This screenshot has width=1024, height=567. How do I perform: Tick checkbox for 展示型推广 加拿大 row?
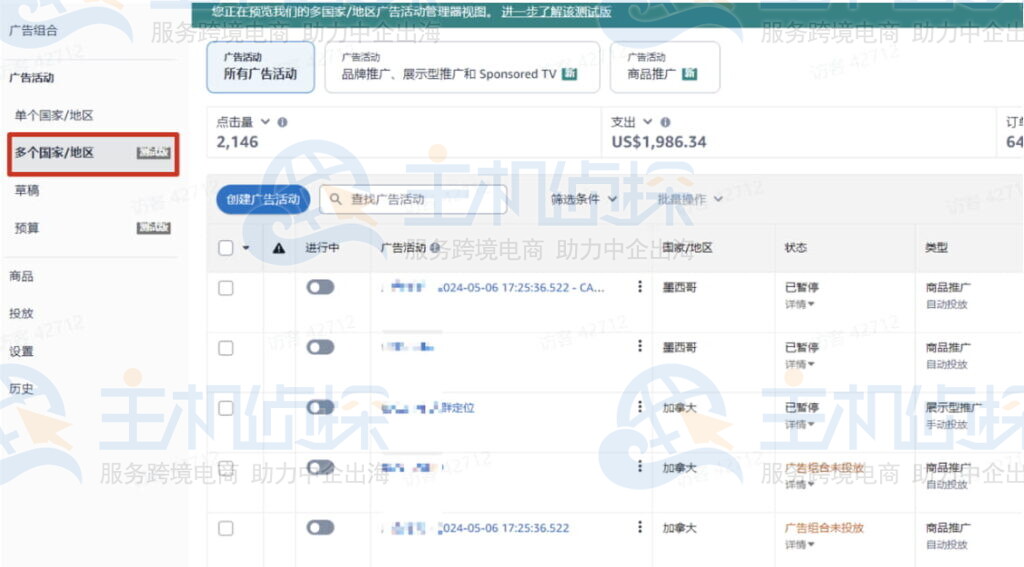pyautogui.click(x=226, y=408)
